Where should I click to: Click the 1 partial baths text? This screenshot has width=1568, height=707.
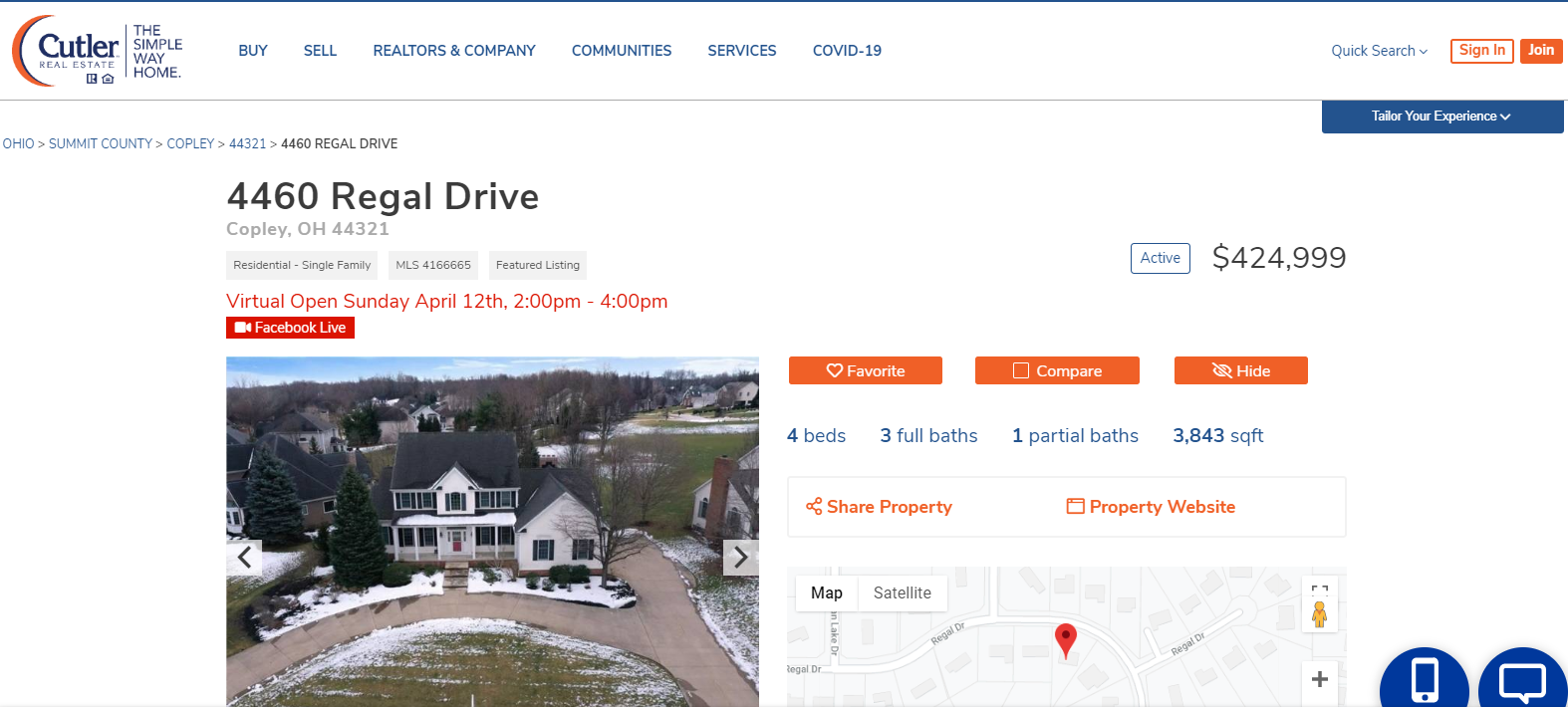tap(1075, 435)
